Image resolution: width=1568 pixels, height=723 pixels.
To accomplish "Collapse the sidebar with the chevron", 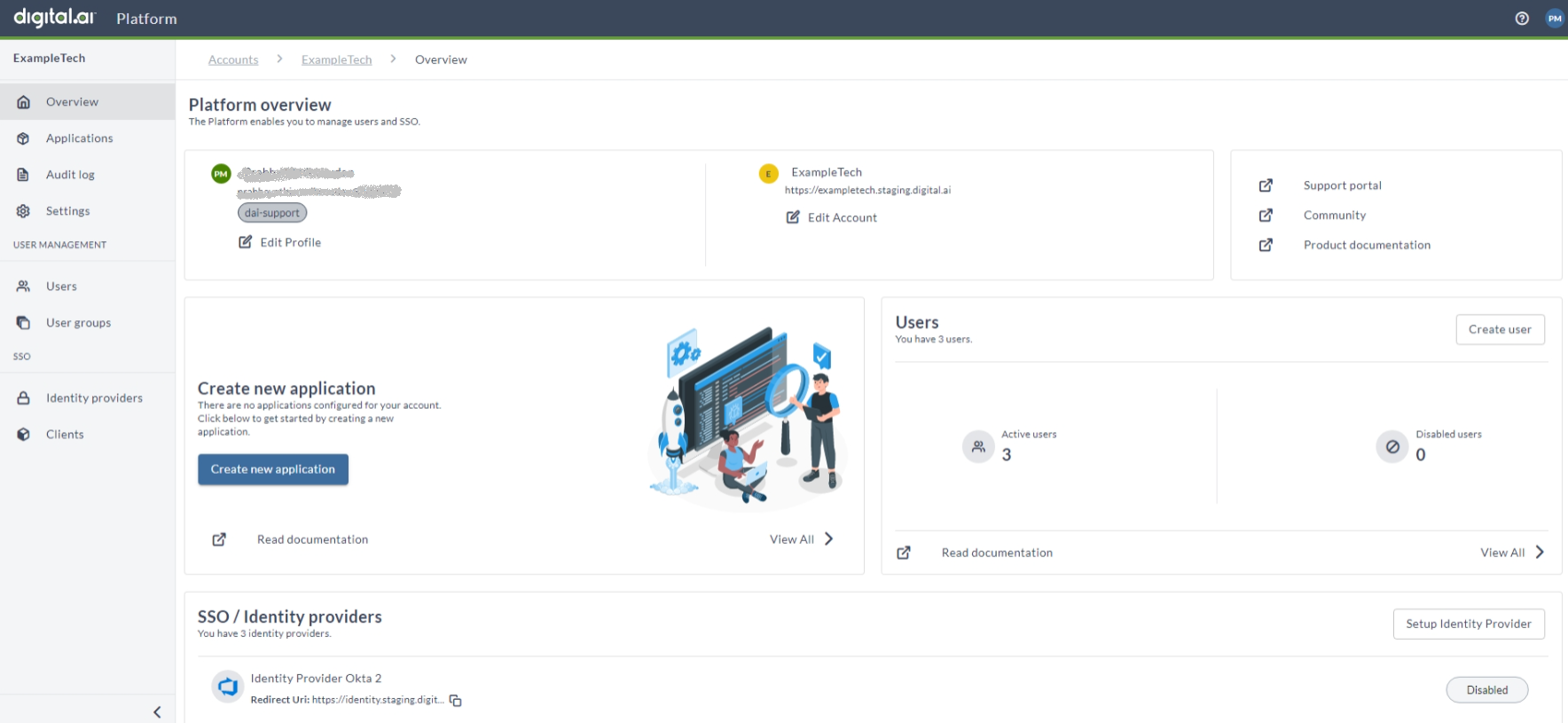I will [x=157, y=711].
